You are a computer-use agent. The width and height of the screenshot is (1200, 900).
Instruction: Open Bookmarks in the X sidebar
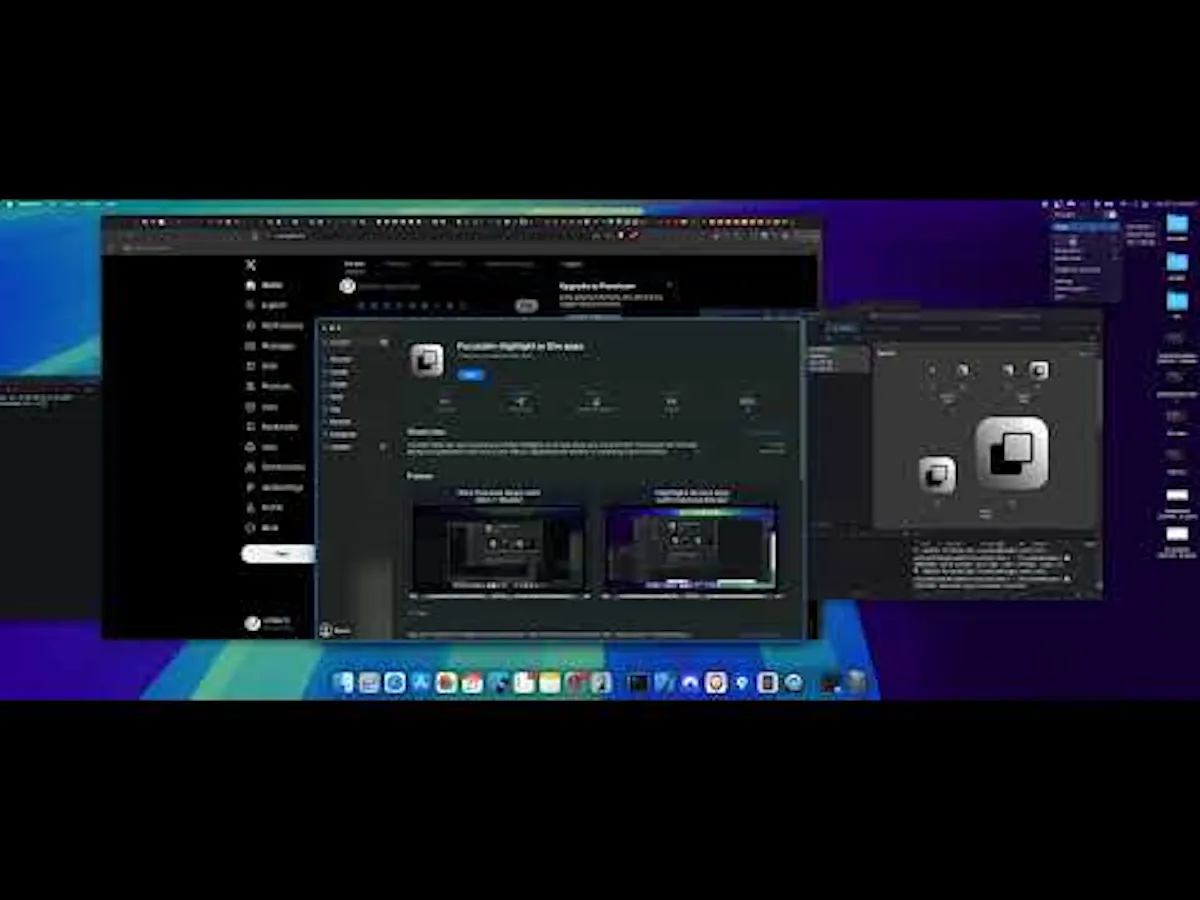272,427
